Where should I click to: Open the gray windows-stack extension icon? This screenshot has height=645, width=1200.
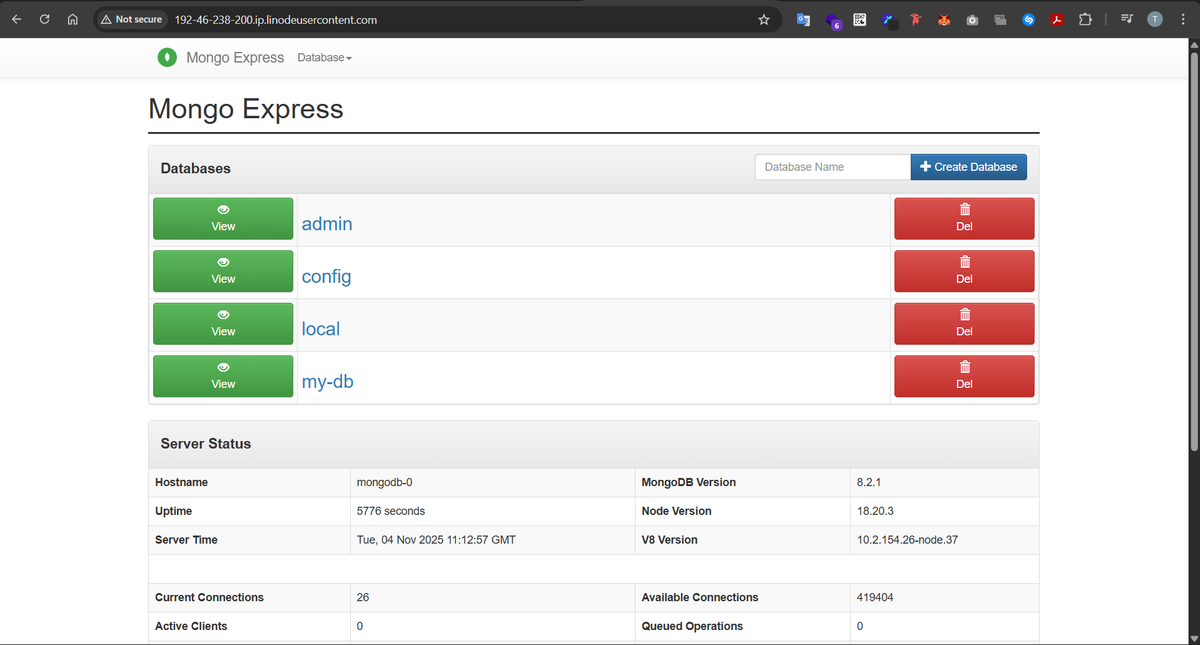click(1001, 19)
